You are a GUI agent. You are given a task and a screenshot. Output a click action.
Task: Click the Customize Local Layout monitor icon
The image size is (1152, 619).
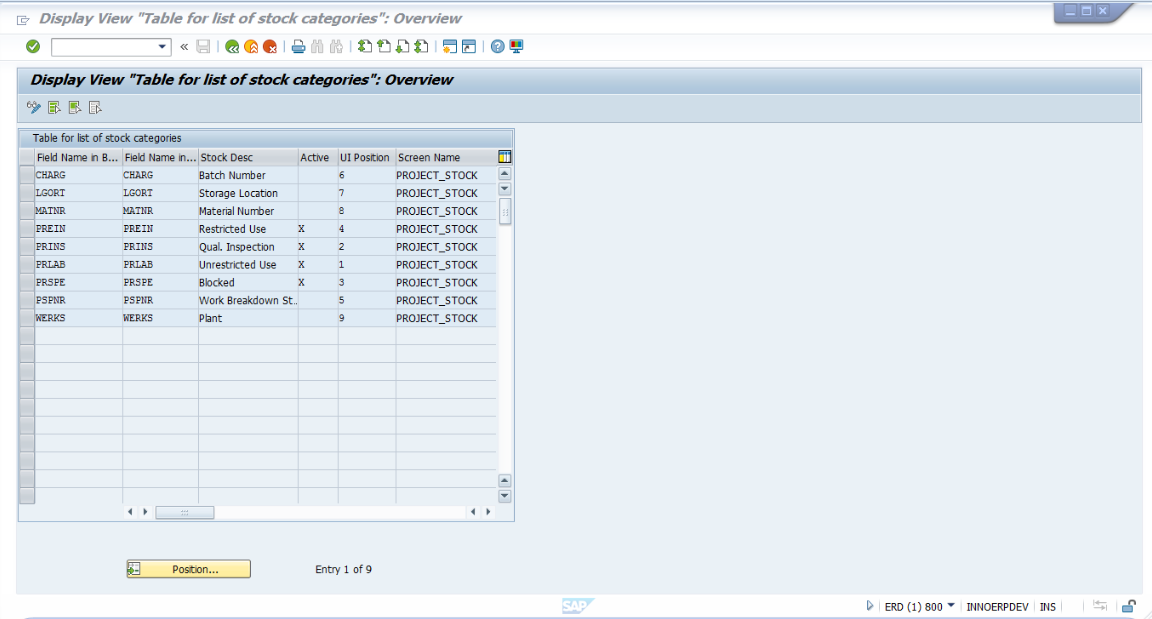516,46
